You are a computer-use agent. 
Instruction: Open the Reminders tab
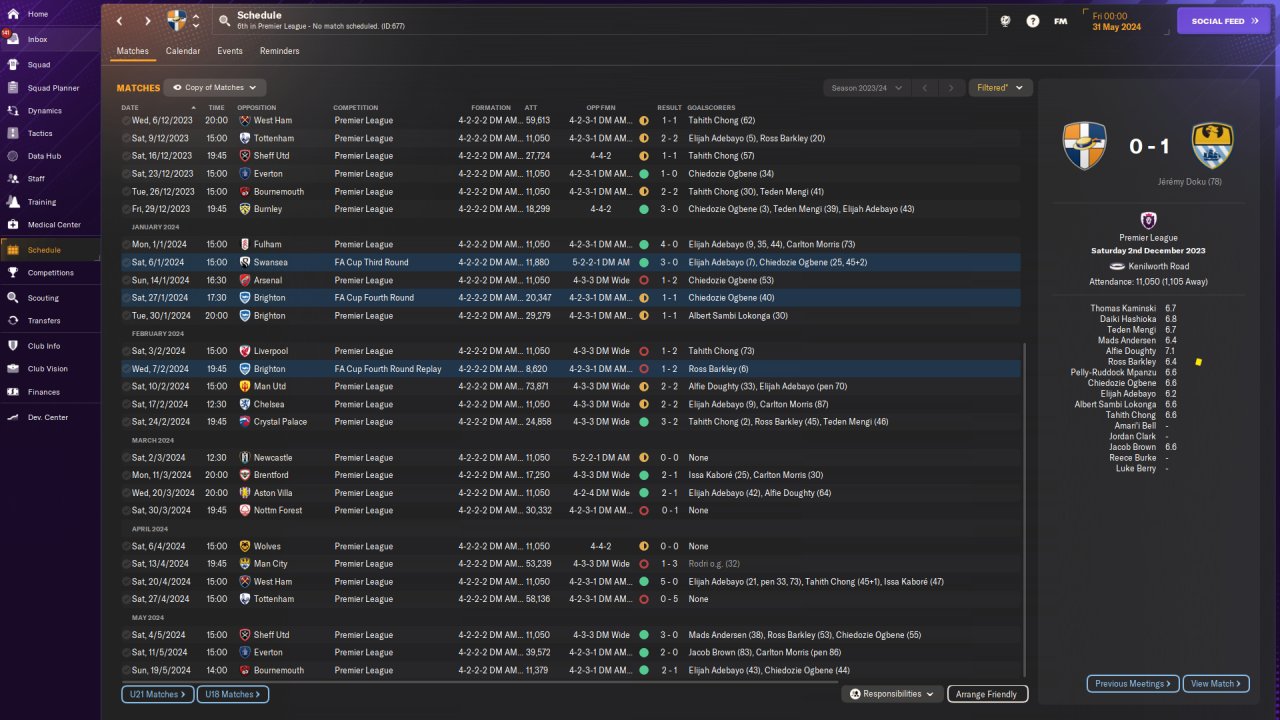pos(279,51)
